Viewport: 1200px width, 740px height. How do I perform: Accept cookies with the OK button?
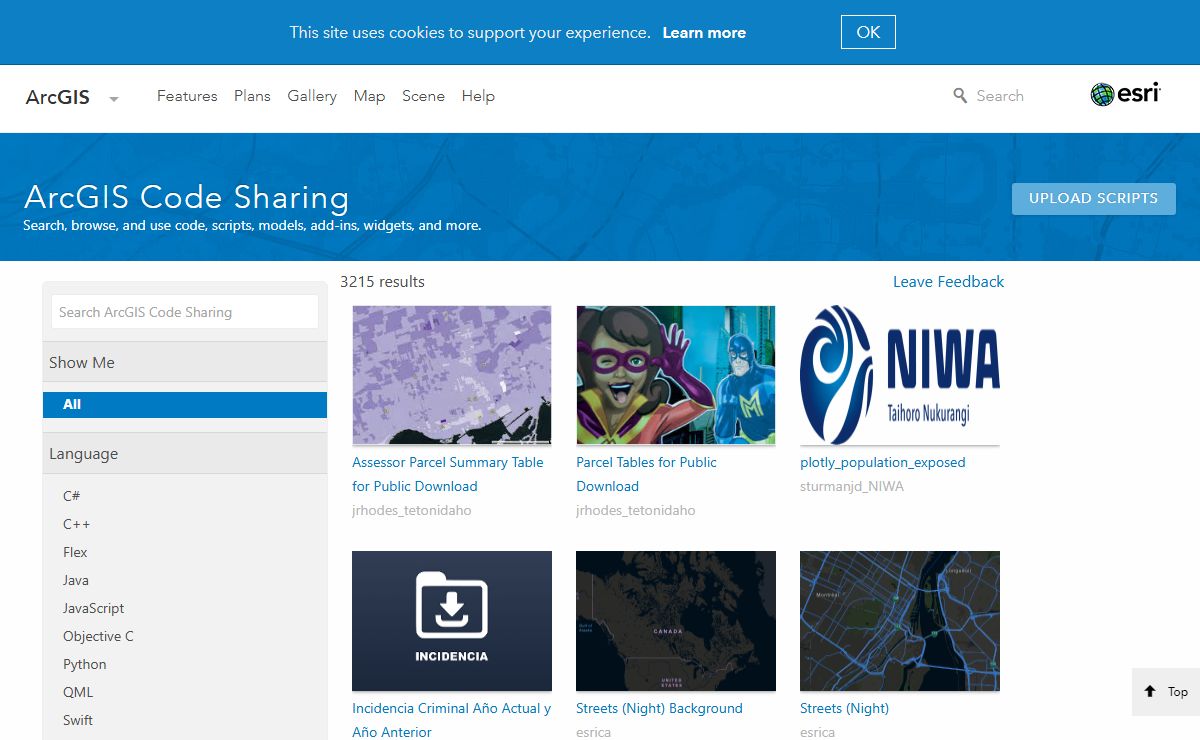(868, 32)
